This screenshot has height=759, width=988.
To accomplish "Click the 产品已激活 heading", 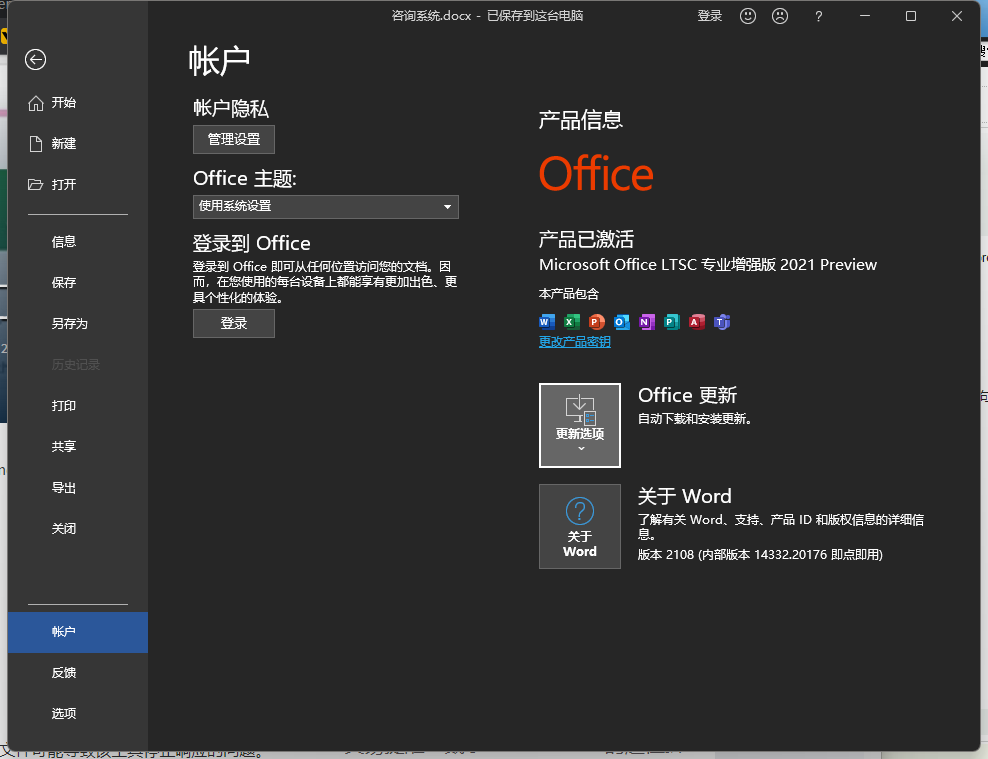I will (586, 239).
